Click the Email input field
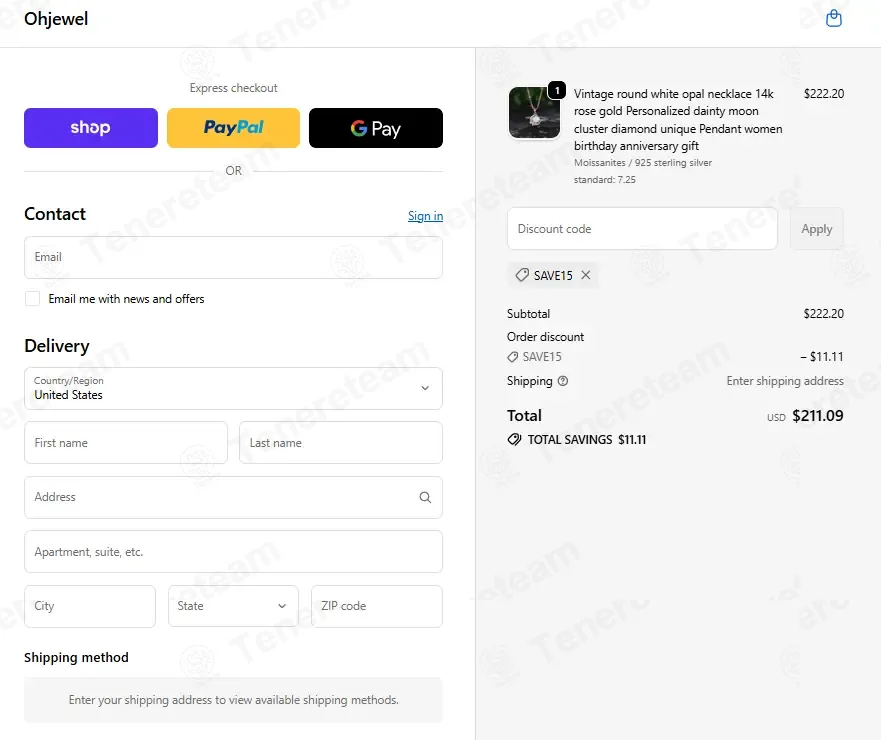Viewport: 881px width, 740px height. click(x=233, y=257)
